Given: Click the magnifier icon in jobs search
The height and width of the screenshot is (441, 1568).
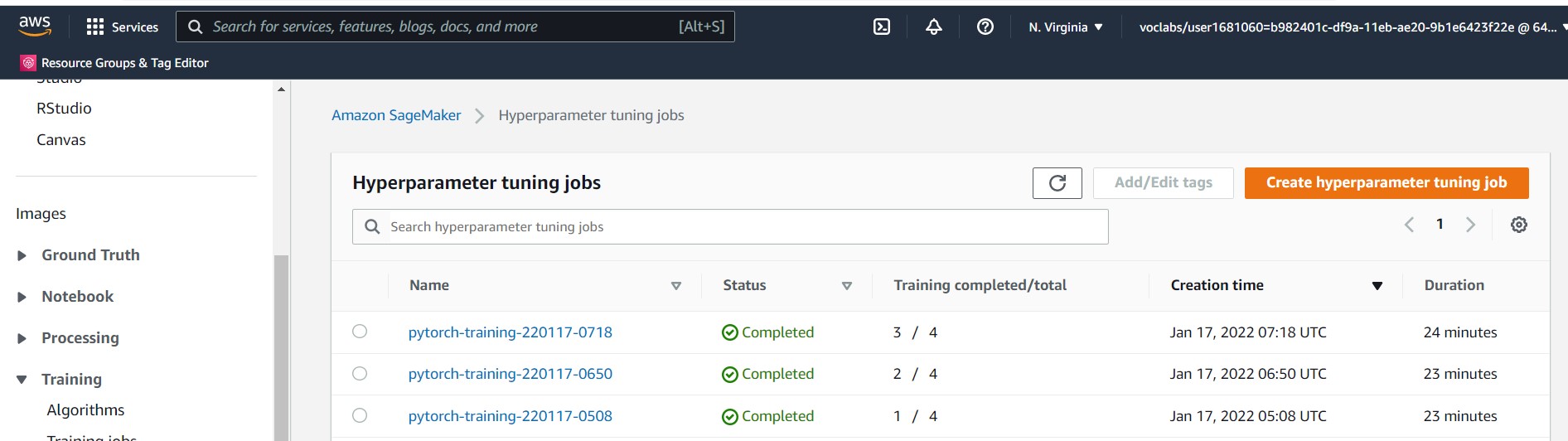Looking at the screenshot, I should click(373, 227).
